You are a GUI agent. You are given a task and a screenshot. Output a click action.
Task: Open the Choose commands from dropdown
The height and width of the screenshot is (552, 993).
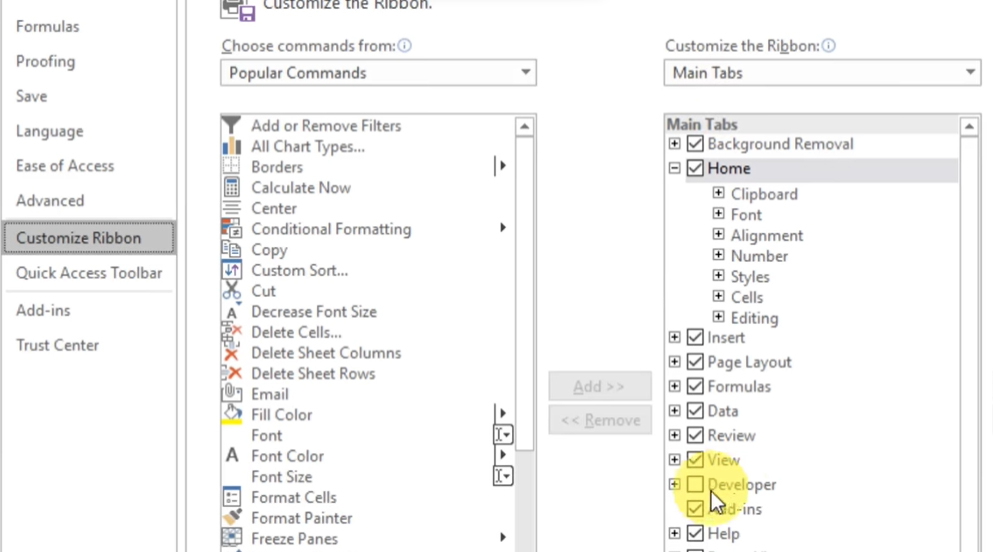tap(378, 73)
